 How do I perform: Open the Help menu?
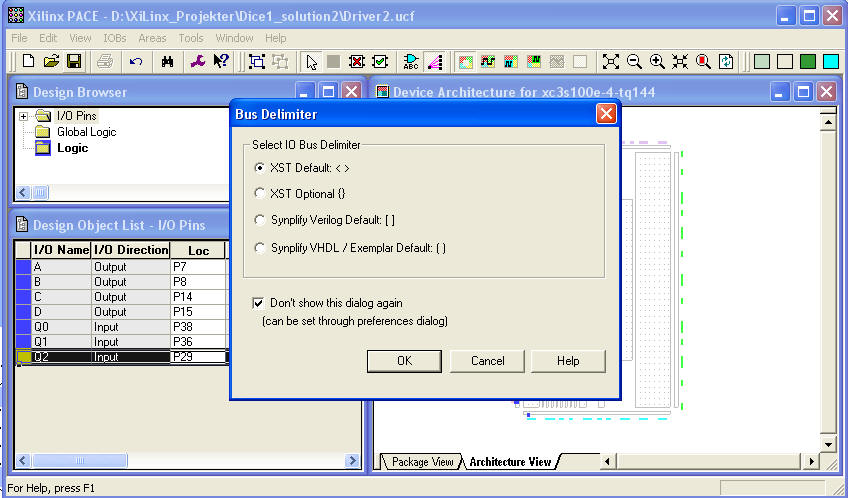tap(275, 38)
